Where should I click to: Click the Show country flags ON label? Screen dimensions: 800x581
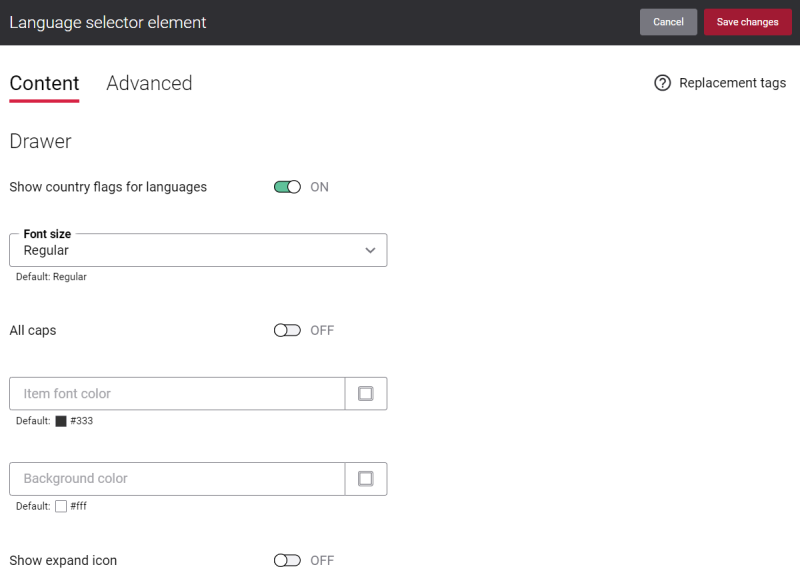[x=319, y=187]
